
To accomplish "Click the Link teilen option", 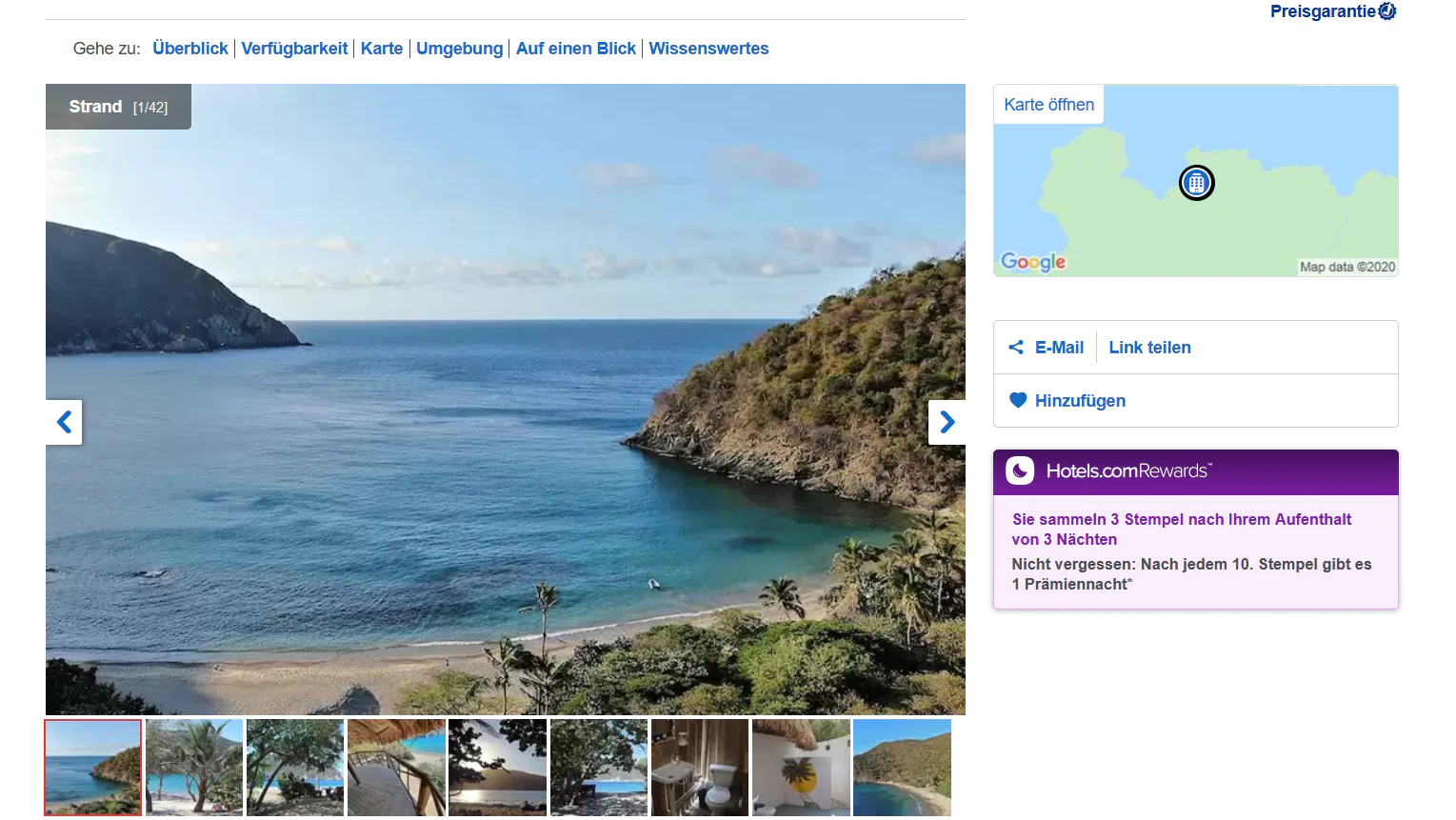I will coord(1149,348).
